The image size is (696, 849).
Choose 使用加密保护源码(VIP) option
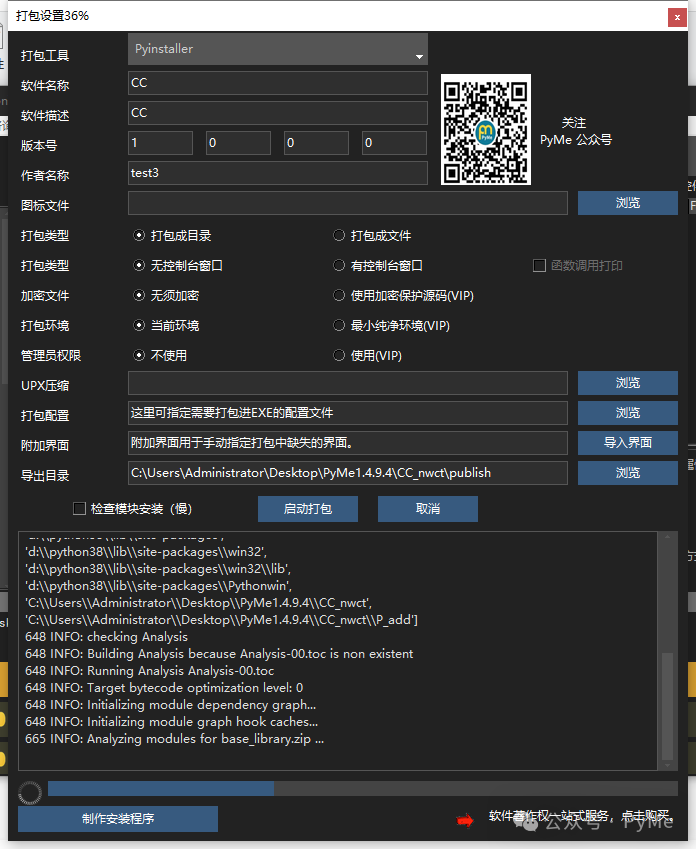tap(340, 296)
